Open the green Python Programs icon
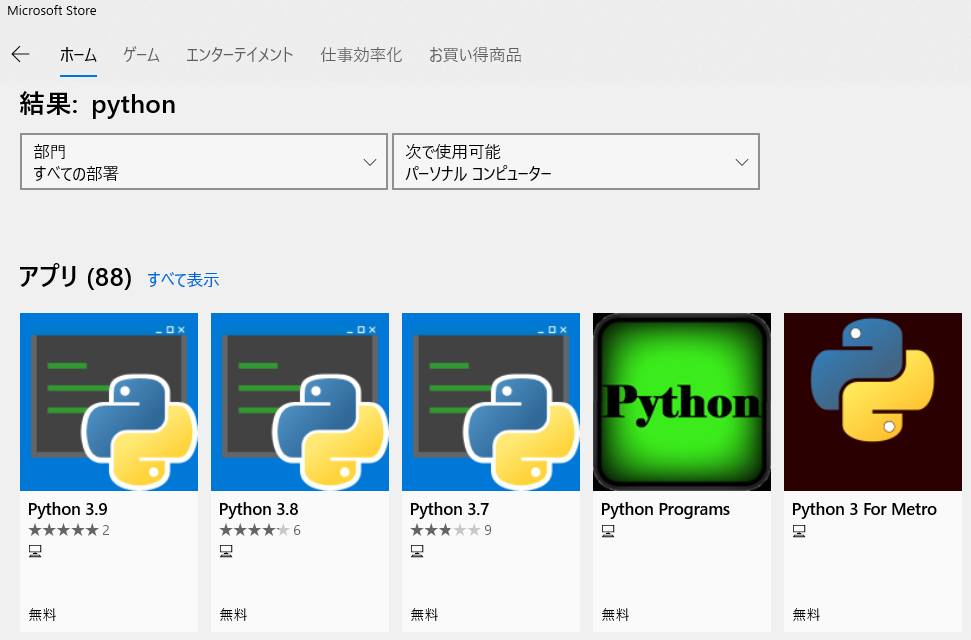Viewport: 971px width, 640px height. click(x=682, y=402)
